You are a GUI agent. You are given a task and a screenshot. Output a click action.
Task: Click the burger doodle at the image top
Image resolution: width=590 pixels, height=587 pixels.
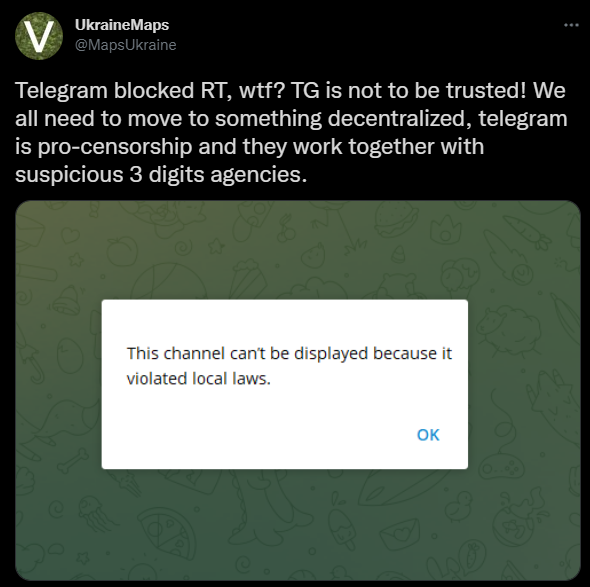(x=395, y=219)
